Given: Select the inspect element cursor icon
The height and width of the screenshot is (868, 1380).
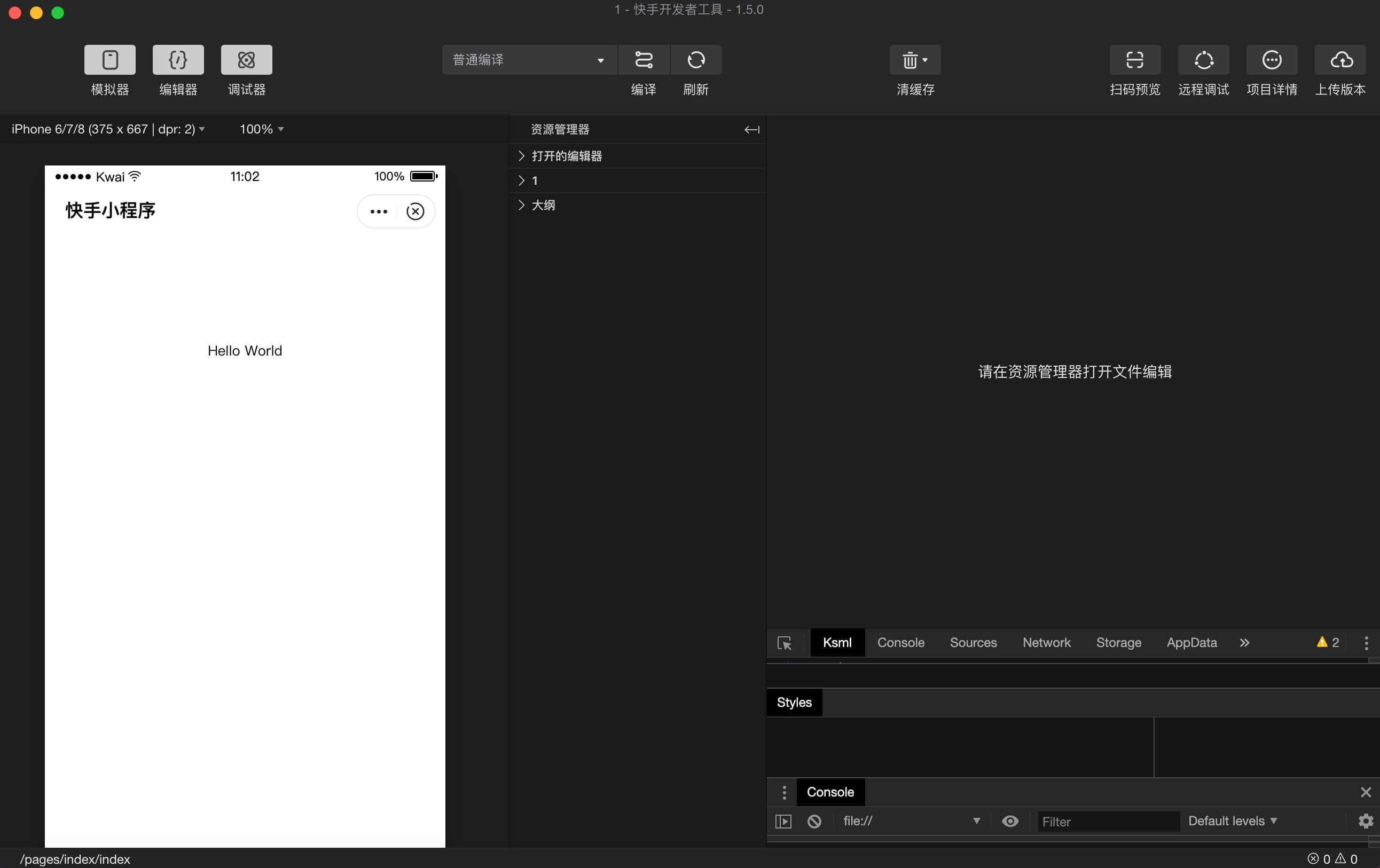Looking at the screenshot, I should click(784, 643).
